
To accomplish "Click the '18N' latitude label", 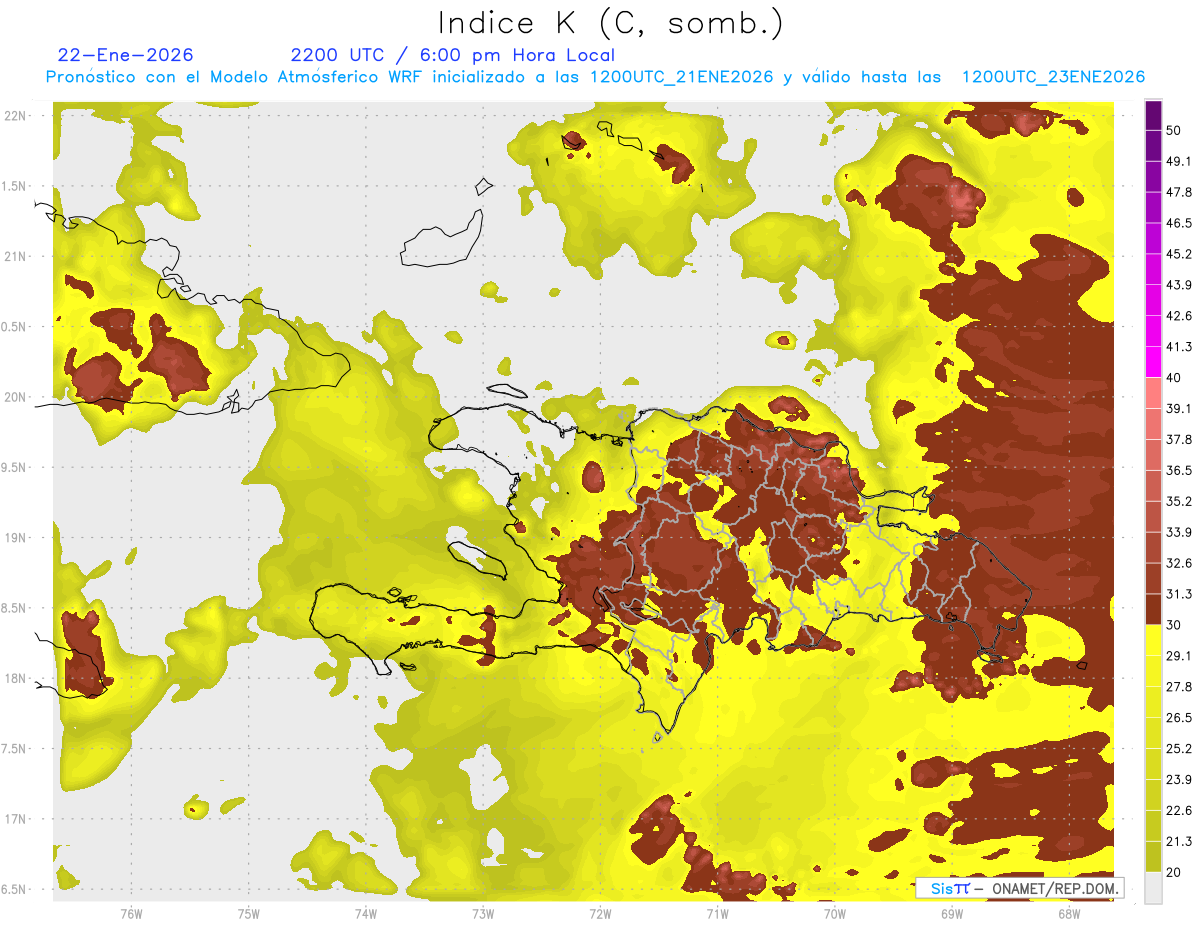I will pyautogui.click(x=16, y=678).
